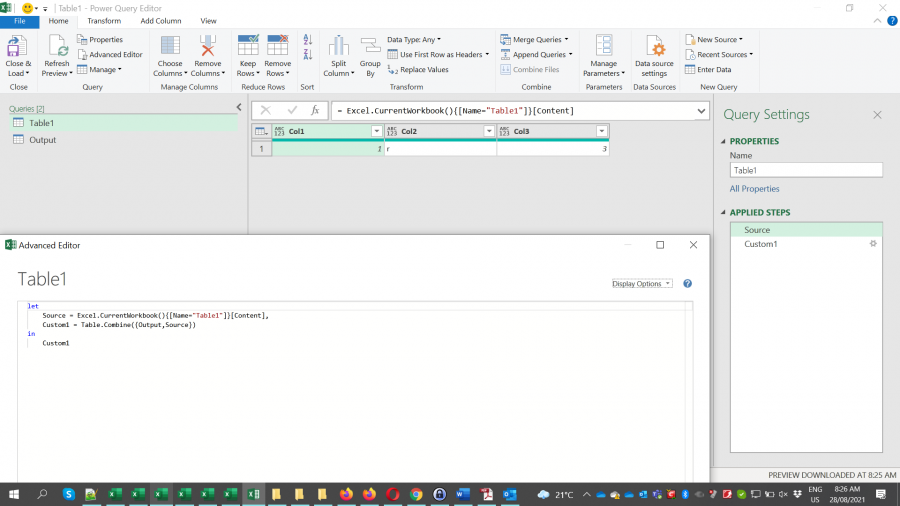Image resolution: width=900 pixels, height=506 pixels.
Task: Click Enter Data in New Query group
Action: (708, 69)
